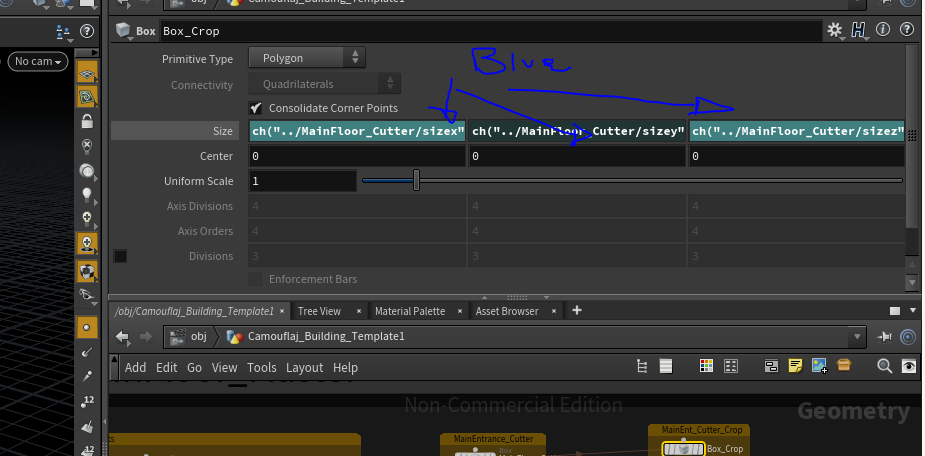Click network list view stripes icon

tap(666, 366)
